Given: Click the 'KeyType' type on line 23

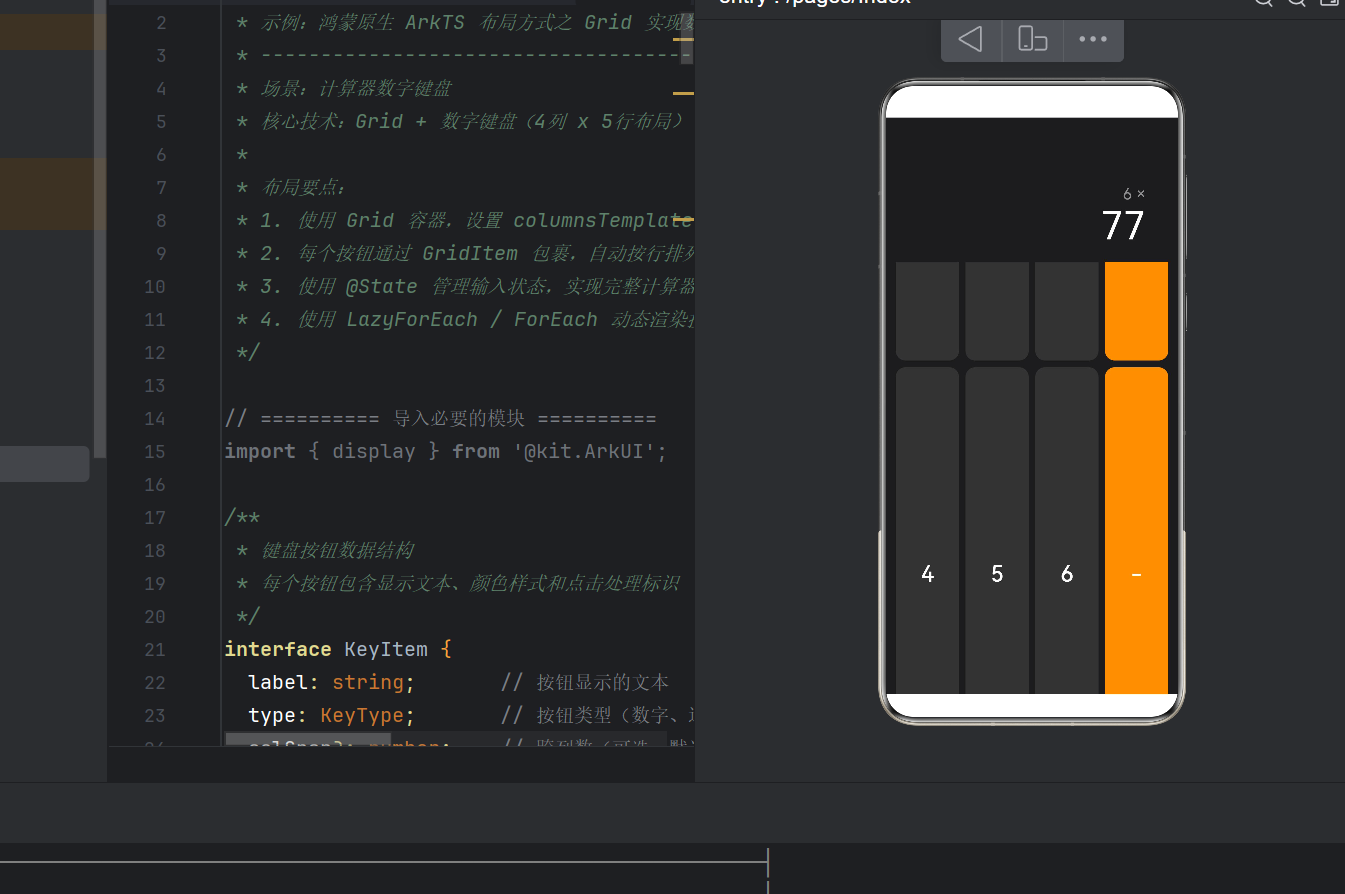Looking at the screenshot, I should point(361,715).
